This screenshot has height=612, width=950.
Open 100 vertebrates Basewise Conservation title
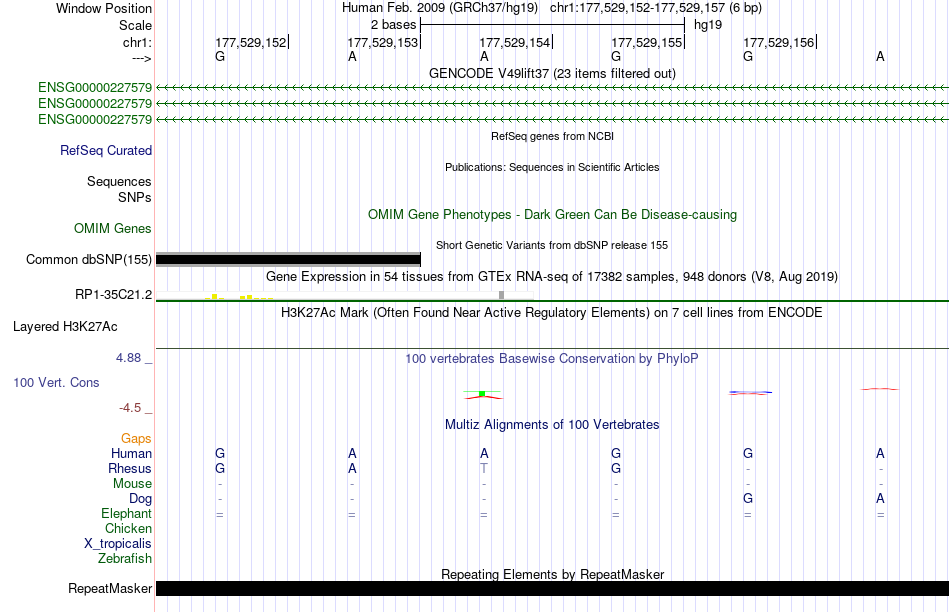pyautogui.click(x=552, y=359)
